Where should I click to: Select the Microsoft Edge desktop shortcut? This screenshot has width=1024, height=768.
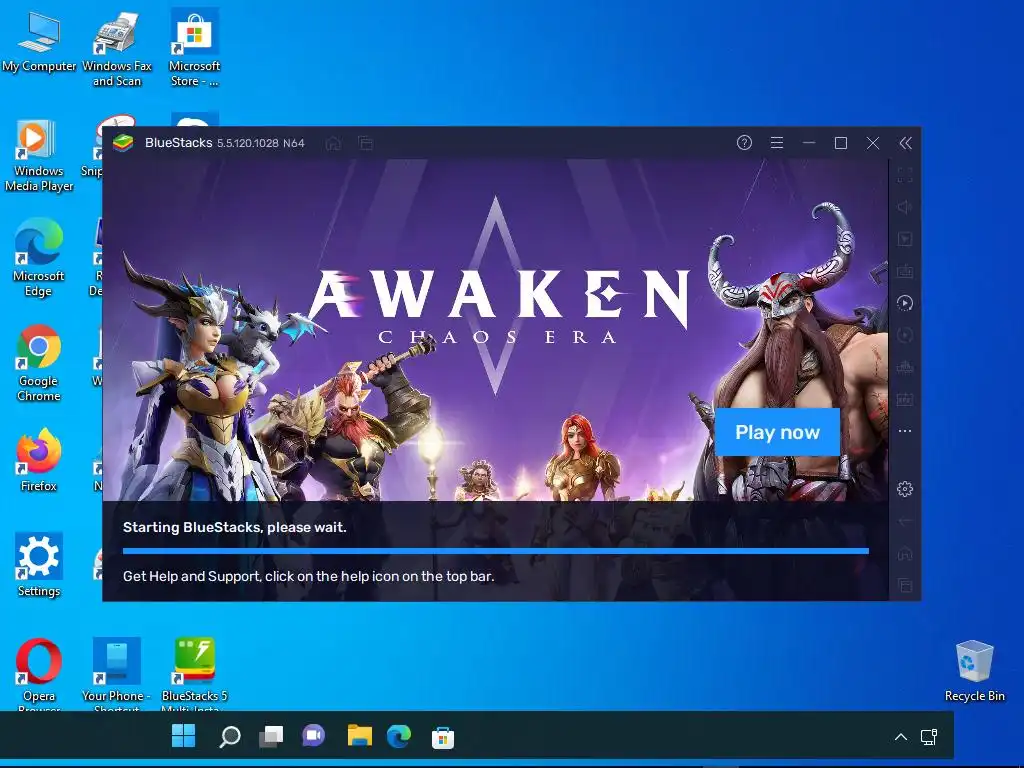pos(39,259)
